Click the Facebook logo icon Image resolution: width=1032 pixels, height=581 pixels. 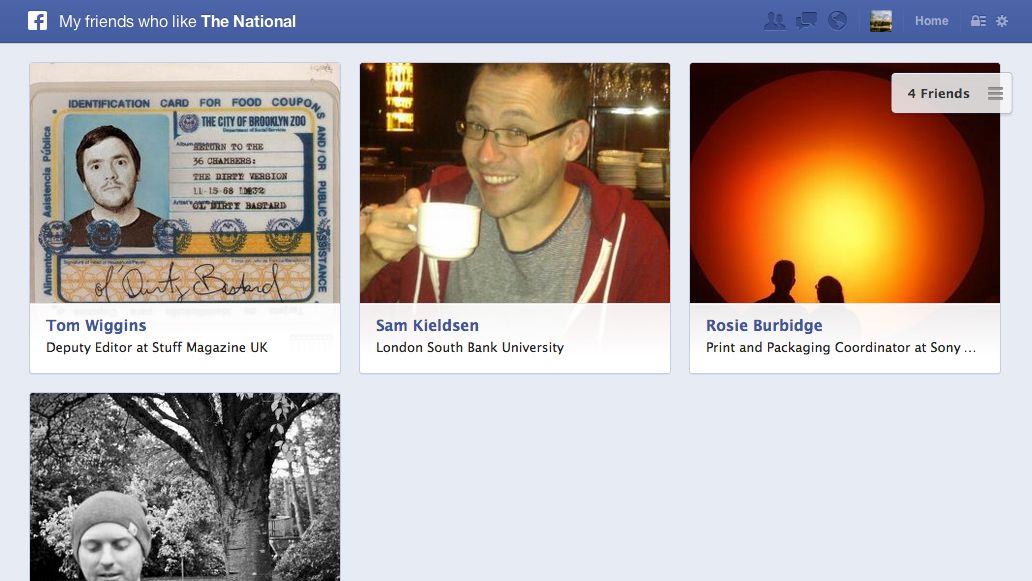pyautogui.click(x=37, y=20)
